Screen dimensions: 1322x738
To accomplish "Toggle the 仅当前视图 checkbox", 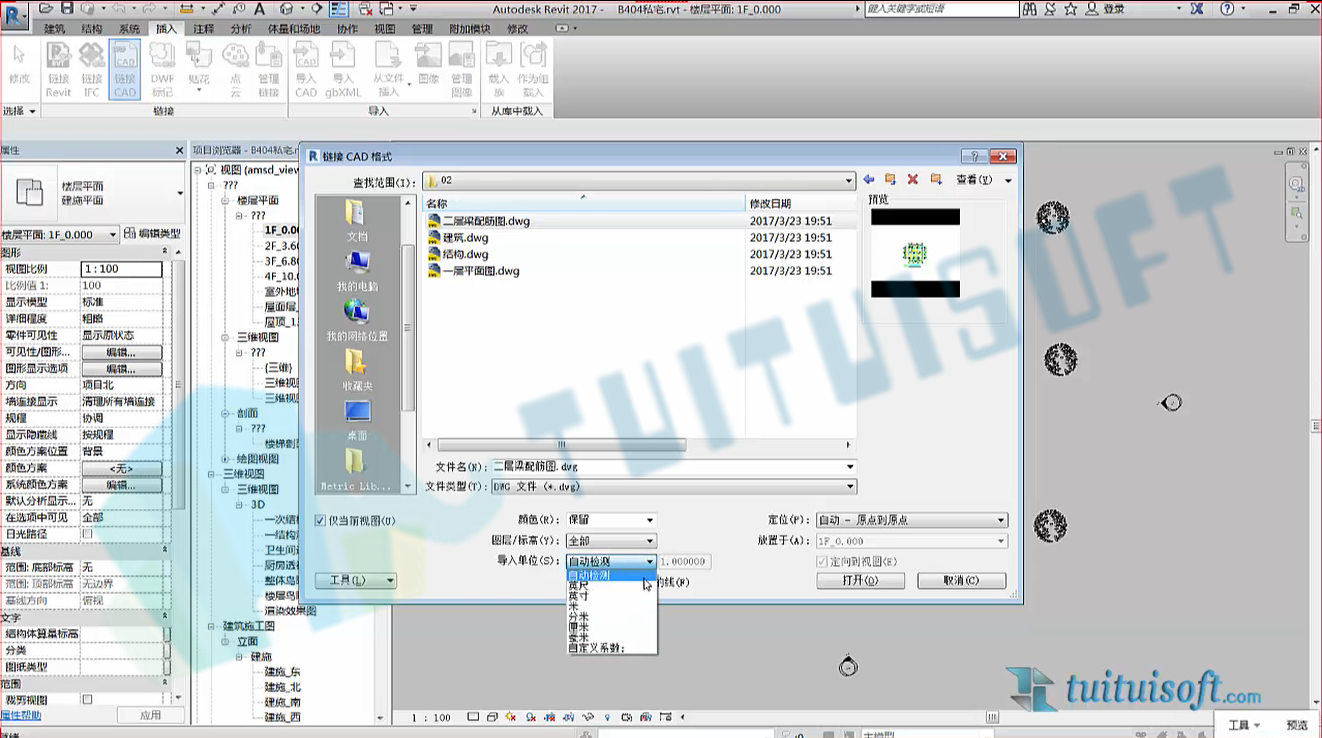I will tap(320, 521).
